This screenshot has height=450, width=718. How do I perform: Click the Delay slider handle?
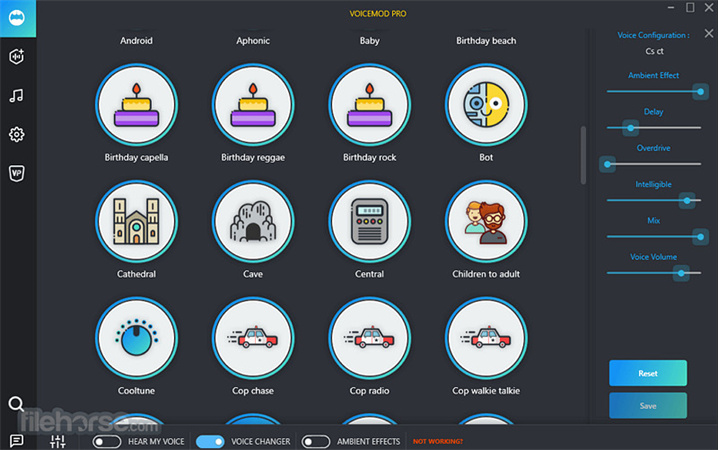point(631,128)
